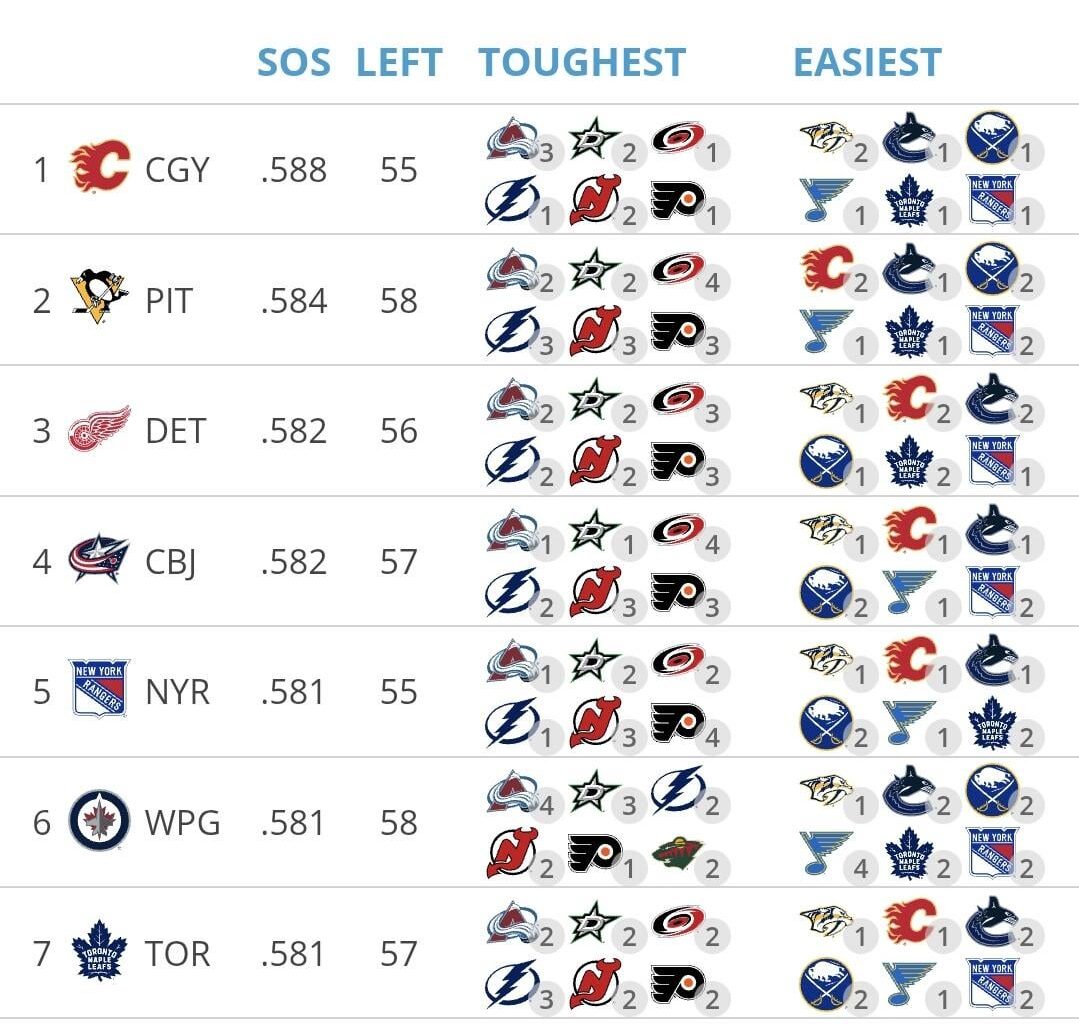This screenshot has height=1024, width=1079.
Task: Open the CGY team link
Action: [177, 170]
